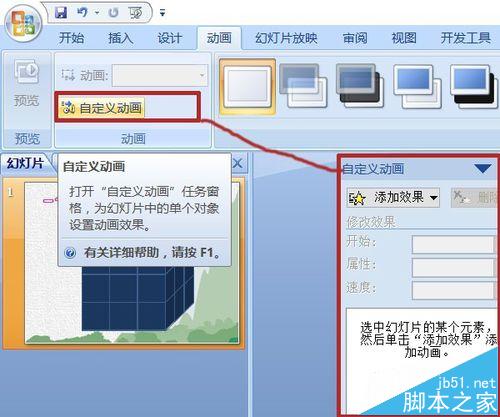Click the 删除 effect button
The image size is (500, 417).
(475, 198)
